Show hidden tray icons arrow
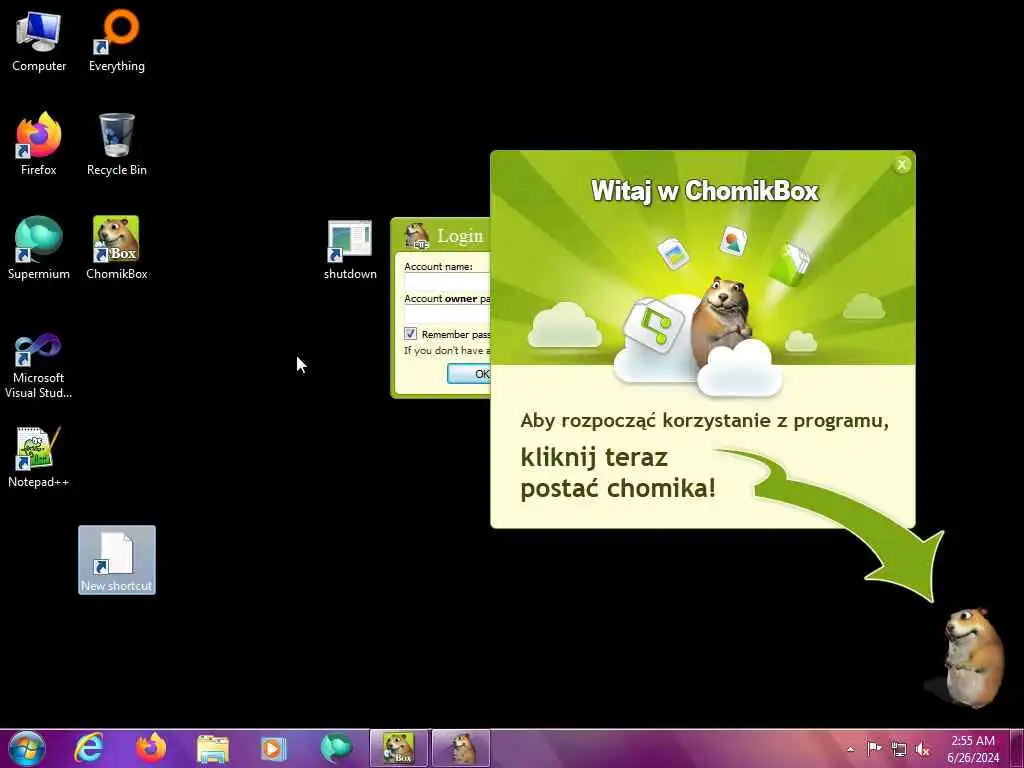 pos(850,749)
